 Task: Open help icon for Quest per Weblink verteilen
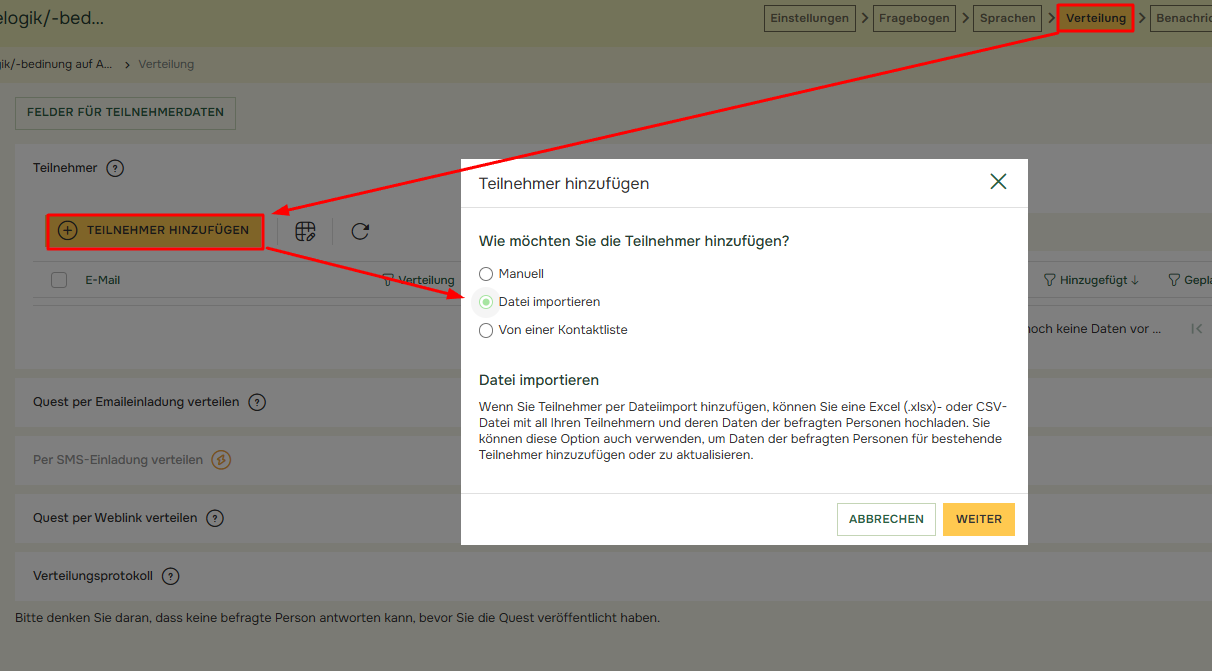[215, 518]
